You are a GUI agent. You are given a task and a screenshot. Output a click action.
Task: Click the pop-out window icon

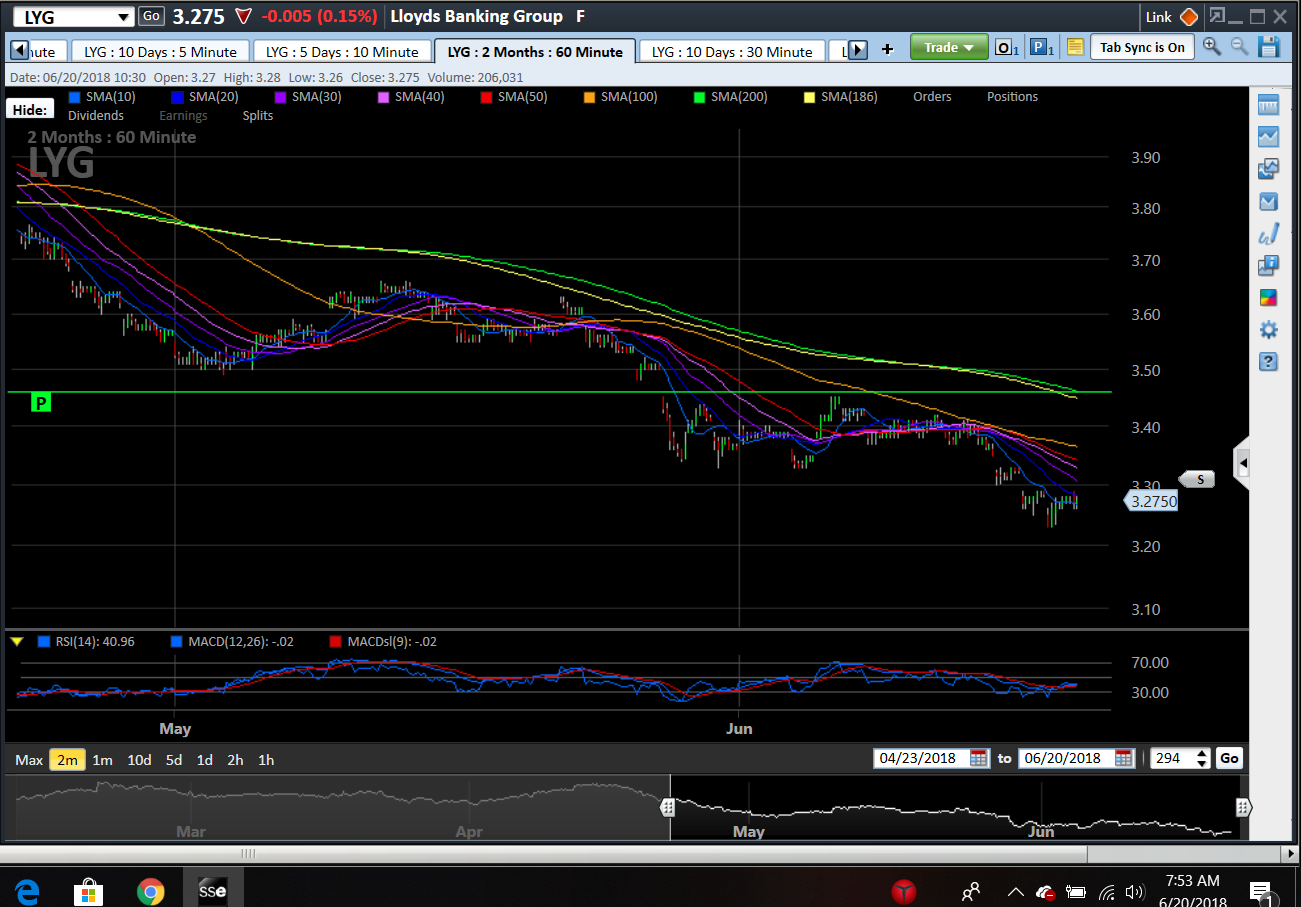pyautogui.click(x=1216, y=16)
